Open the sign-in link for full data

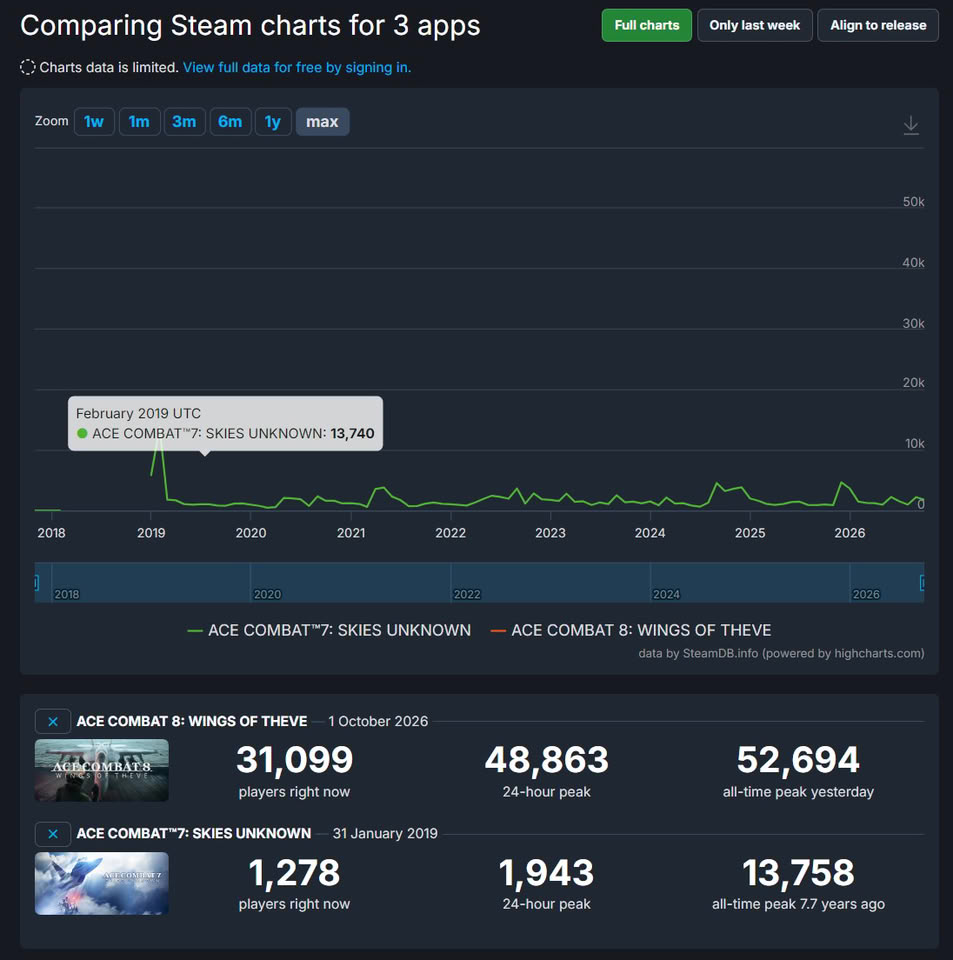tap(297, 67)
